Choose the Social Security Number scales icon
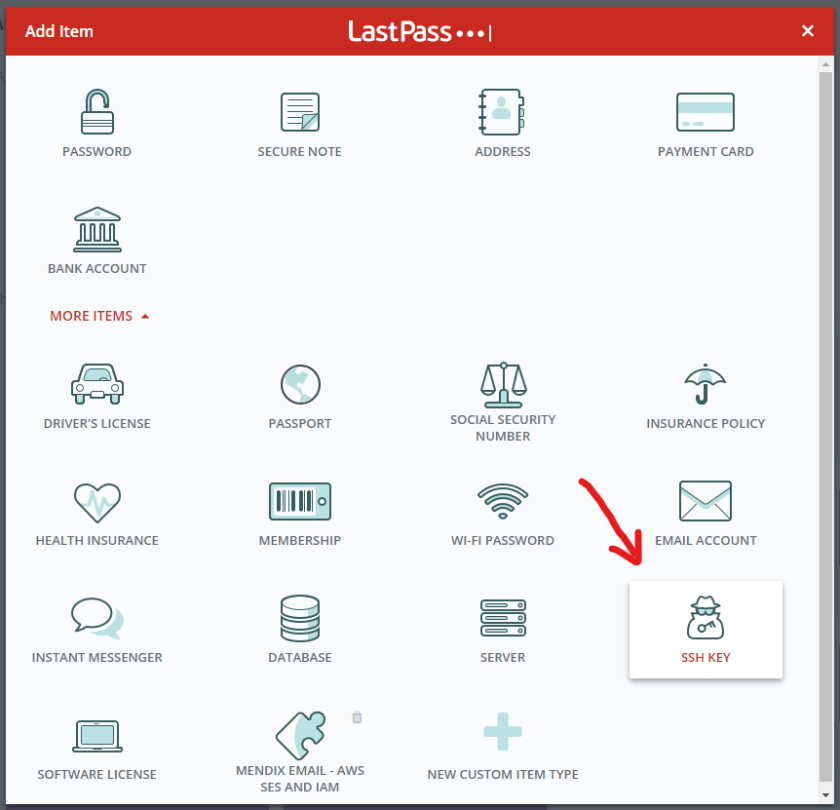Screen dimensions: 840x810 [x=502, y=382]
